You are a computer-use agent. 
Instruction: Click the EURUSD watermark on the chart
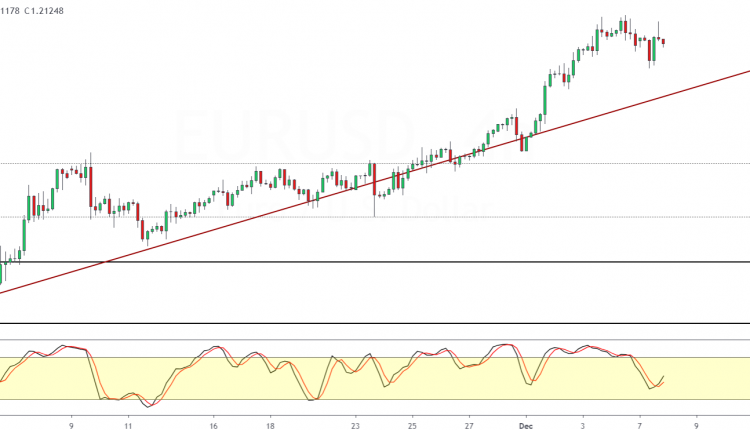pos(295,130)
